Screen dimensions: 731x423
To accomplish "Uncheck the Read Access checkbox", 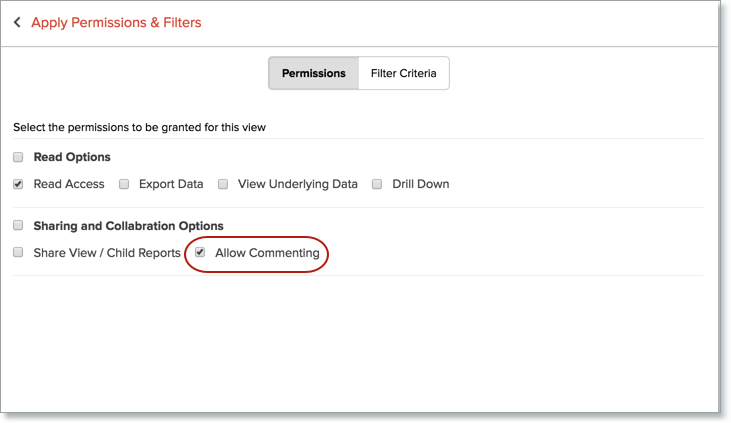I will [x=18, y=184].
